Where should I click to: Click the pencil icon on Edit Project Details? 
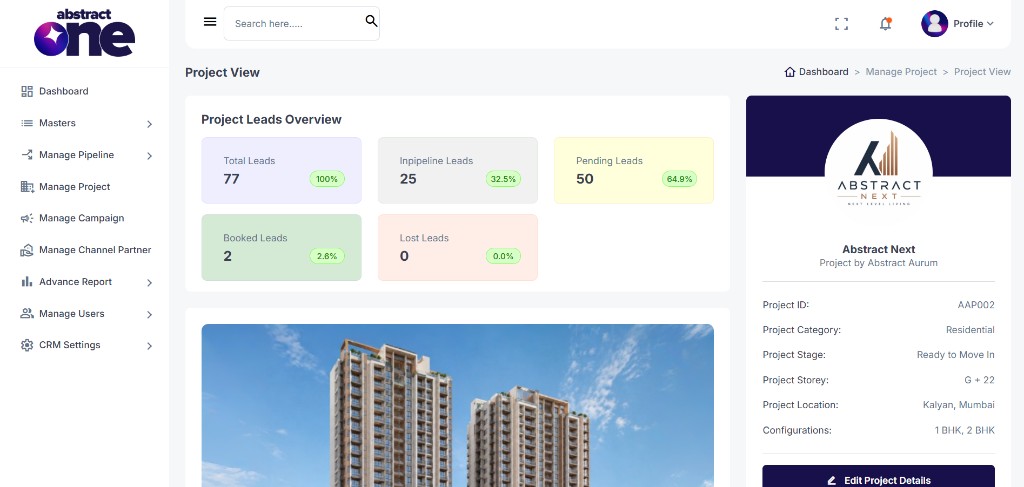tap(831, 480)
